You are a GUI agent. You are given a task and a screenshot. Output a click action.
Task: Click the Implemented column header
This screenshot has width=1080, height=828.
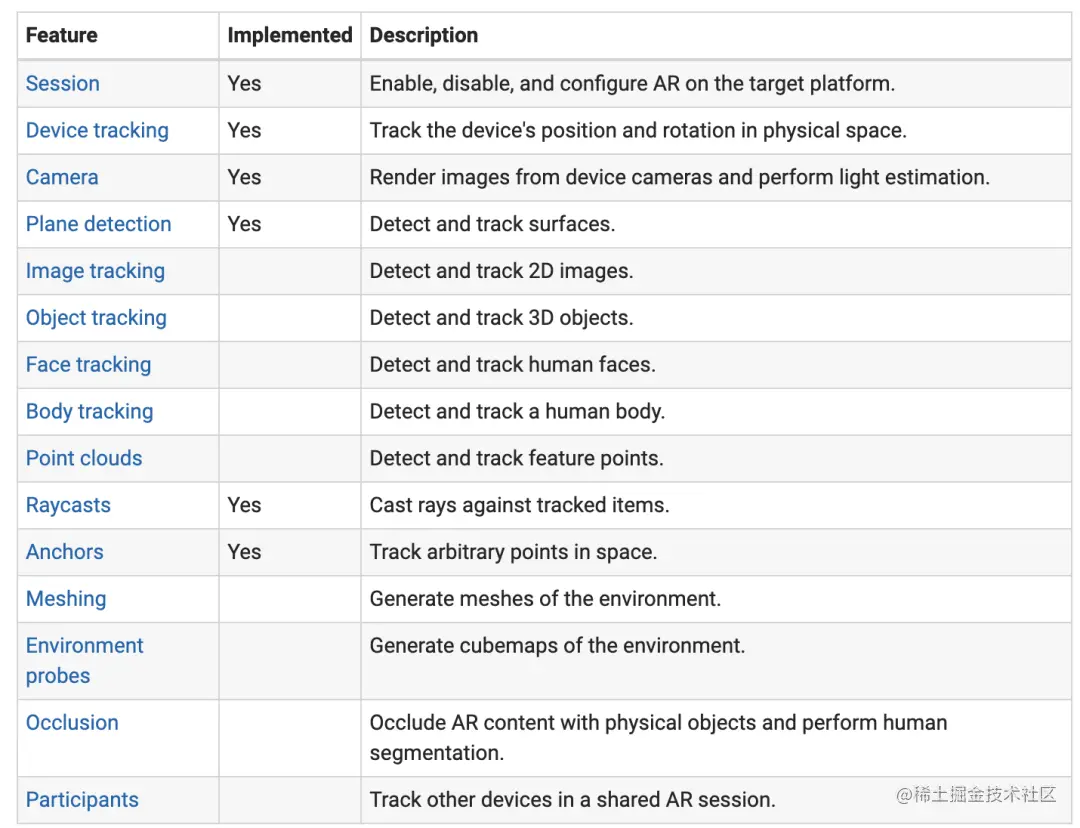tap(290, 36)
